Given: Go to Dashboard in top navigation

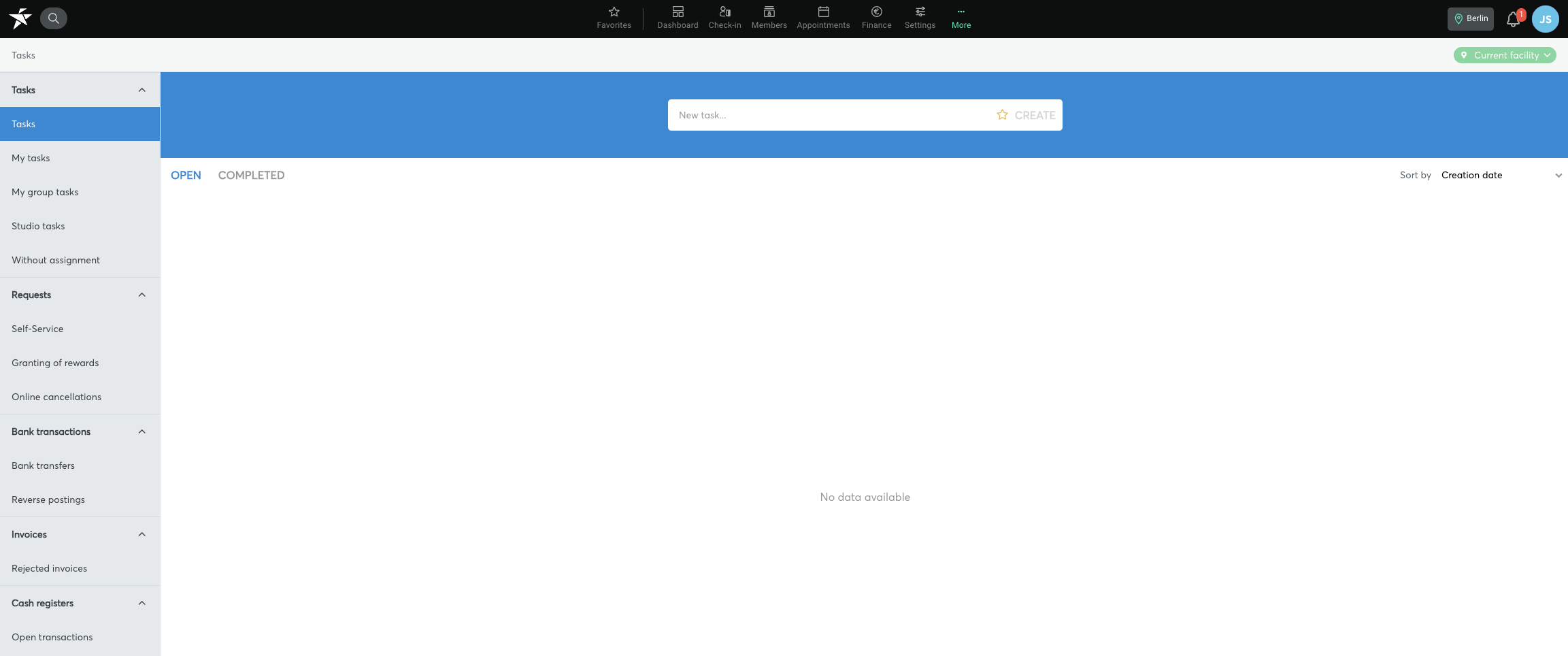Looking at the screenshot, I should [x=678, y=18].
